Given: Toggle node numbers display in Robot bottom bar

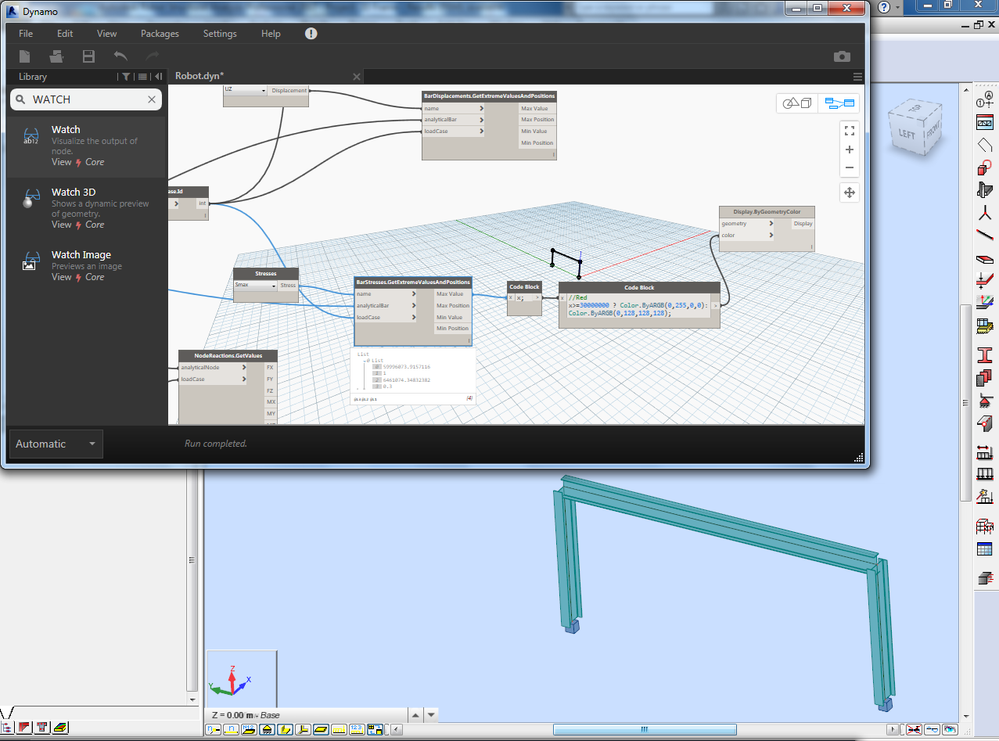Looking at the screenshot, I should click(x=213, y=730).
